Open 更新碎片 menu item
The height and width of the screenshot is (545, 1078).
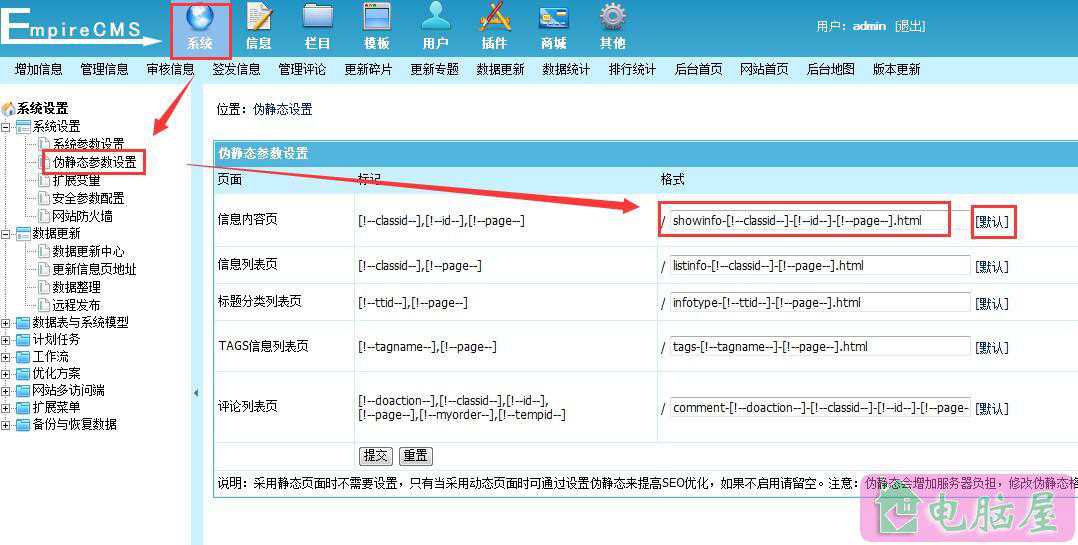(368, 69)
